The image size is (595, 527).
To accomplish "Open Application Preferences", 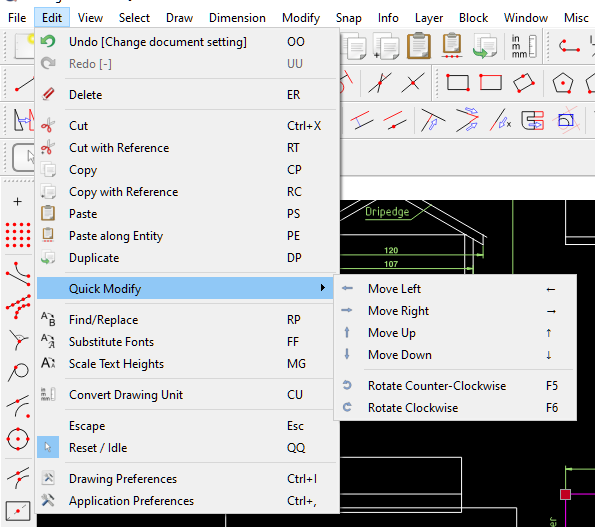I will click(187, 501).
